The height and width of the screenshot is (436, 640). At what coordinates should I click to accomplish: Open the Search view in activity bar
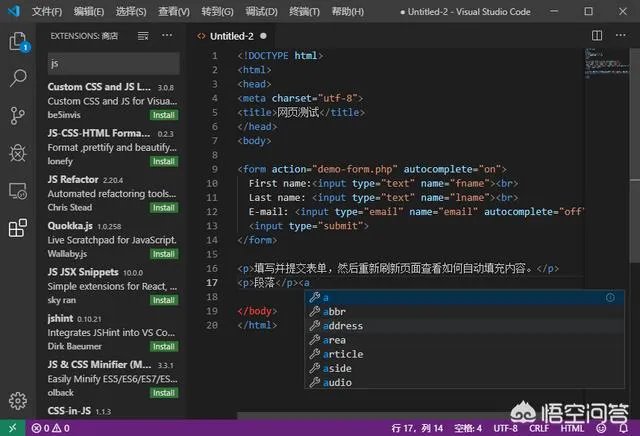18,78
